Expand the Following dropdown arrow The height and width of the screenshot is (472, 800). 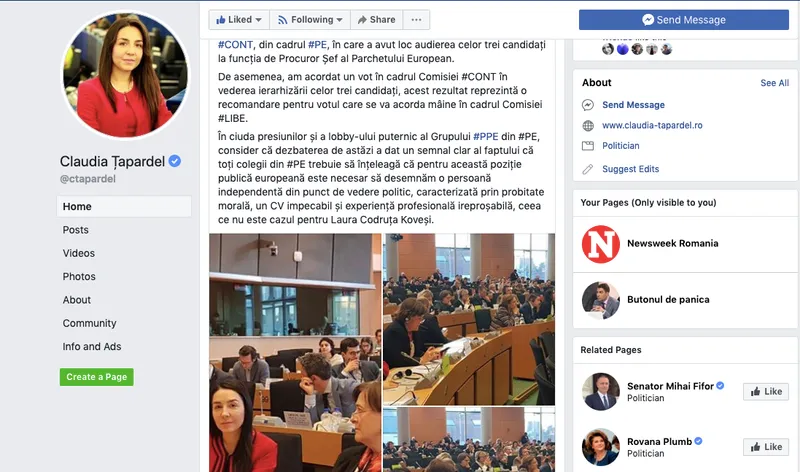click(339, 20)
